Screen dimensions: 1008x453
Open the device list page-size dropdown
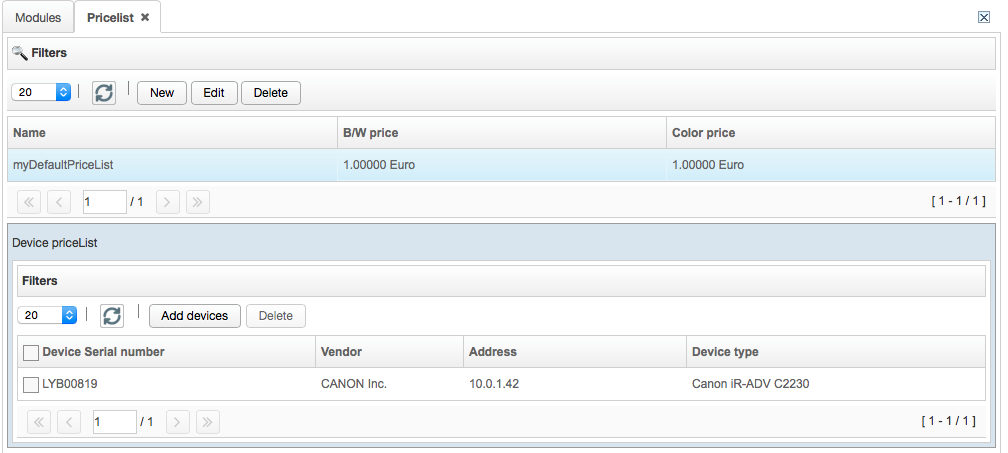point(47,315)
